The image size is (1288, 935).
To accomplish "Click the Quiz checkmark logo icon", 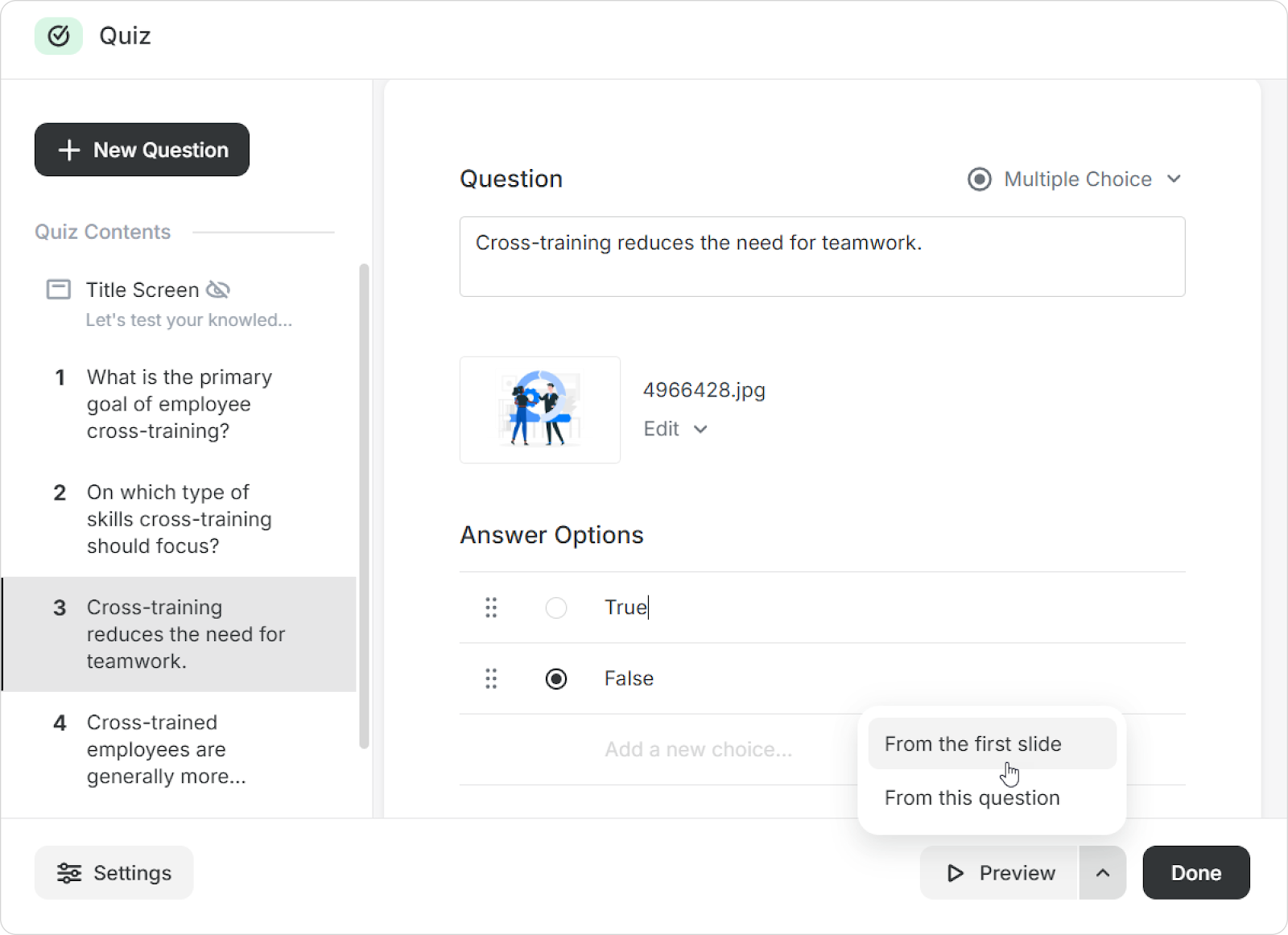I will click(x=59, y=36).
